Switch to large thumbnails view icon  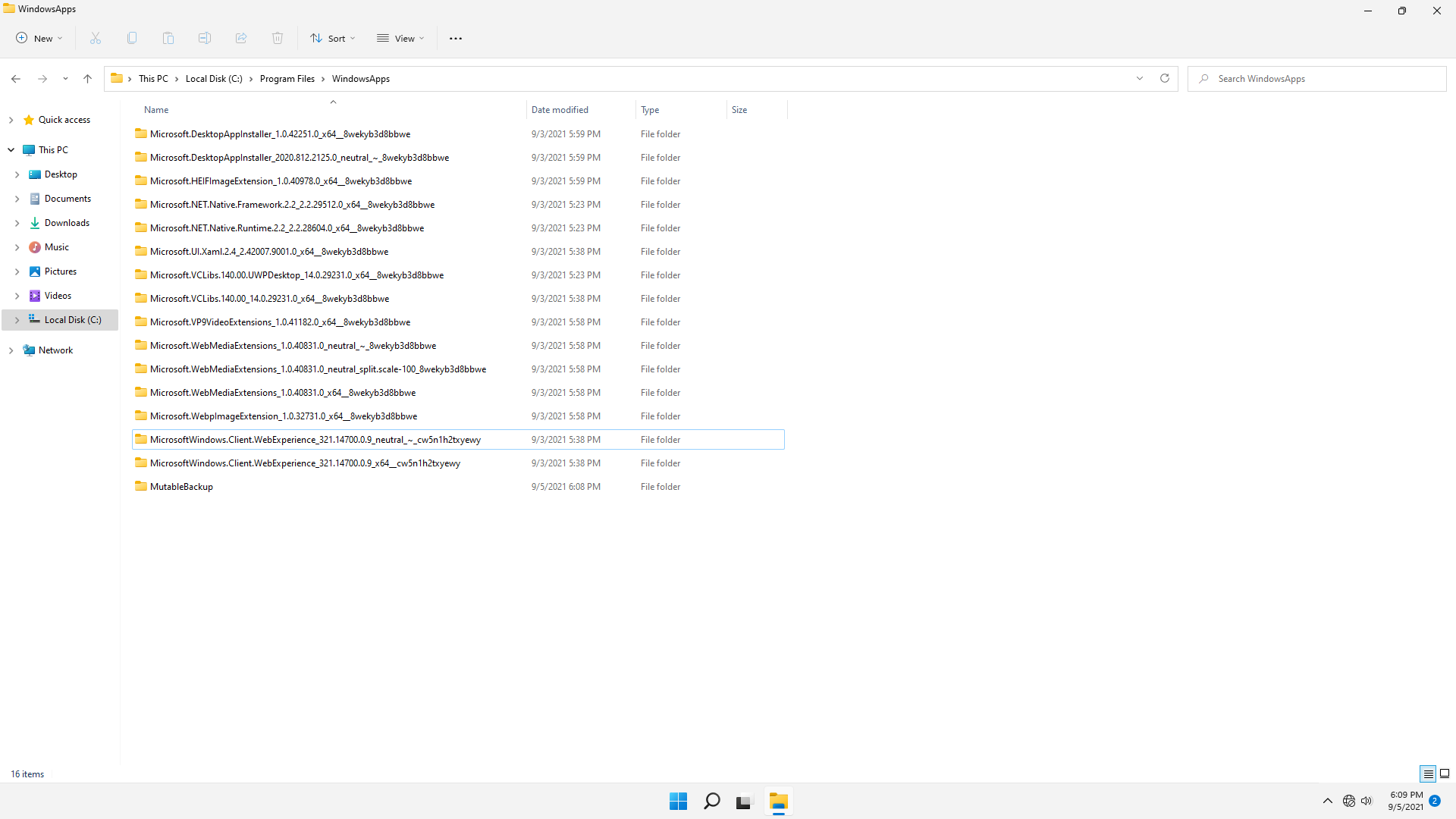(1445, 774)
